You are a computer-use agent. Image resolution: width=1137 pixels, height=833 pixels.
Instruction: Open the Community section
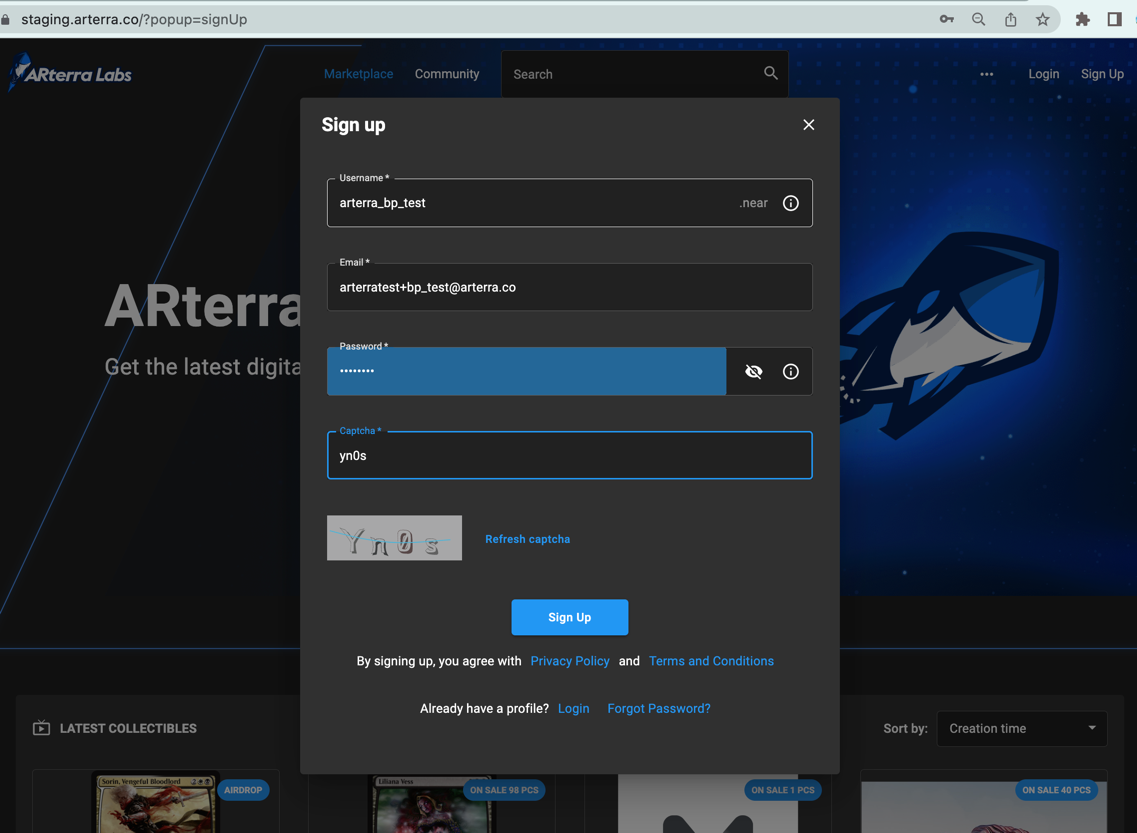[x=447, y=73]
